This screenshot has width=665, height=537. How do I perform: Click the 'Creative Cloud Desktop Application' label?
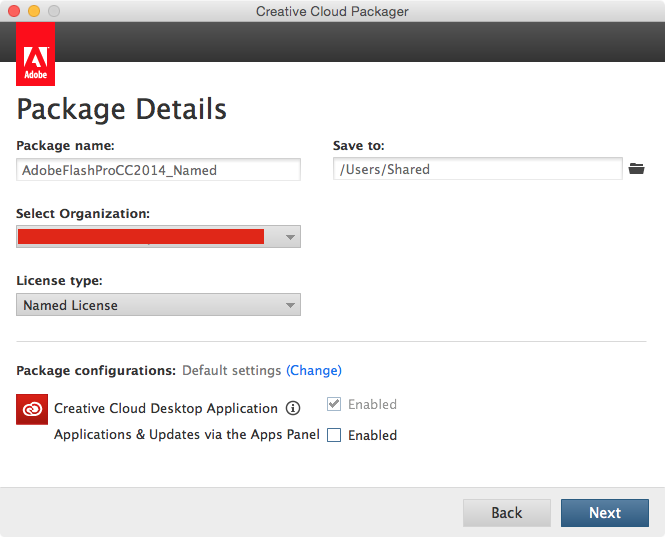tap(166, 408)
